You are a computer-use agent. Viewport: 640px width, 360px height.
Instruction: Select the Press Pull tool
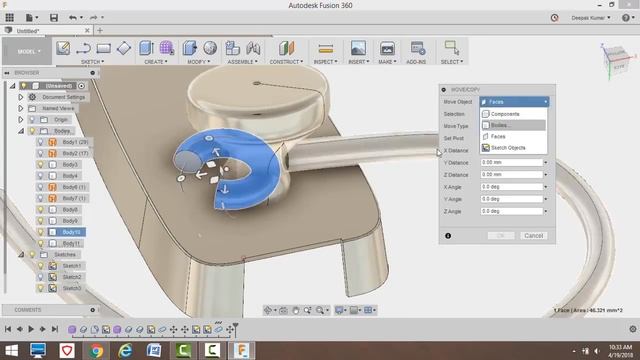coord(189,48)
